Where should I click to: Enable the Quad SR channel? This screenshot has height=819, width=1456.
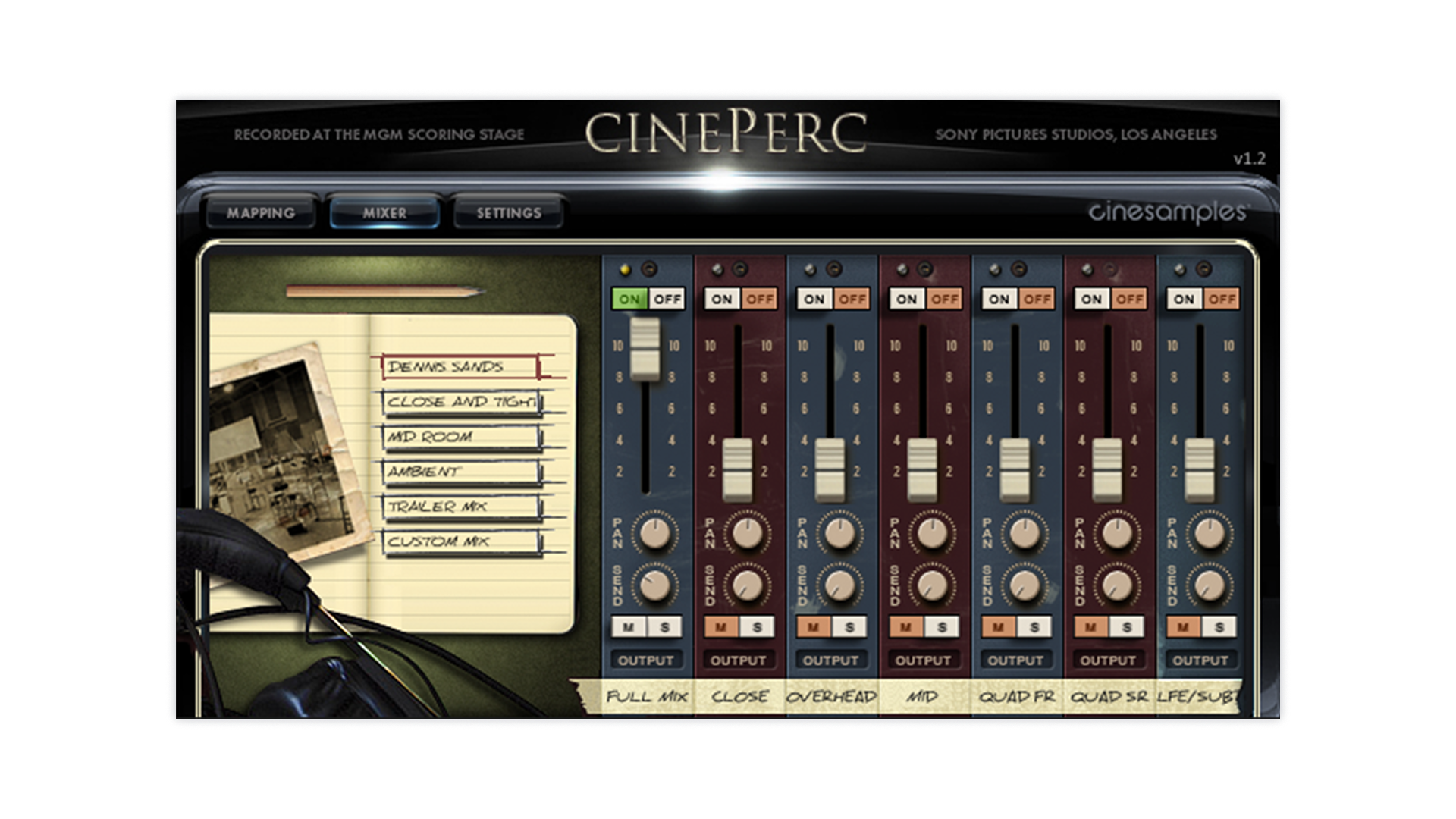pyautogui.click(x=1091, y=299)
